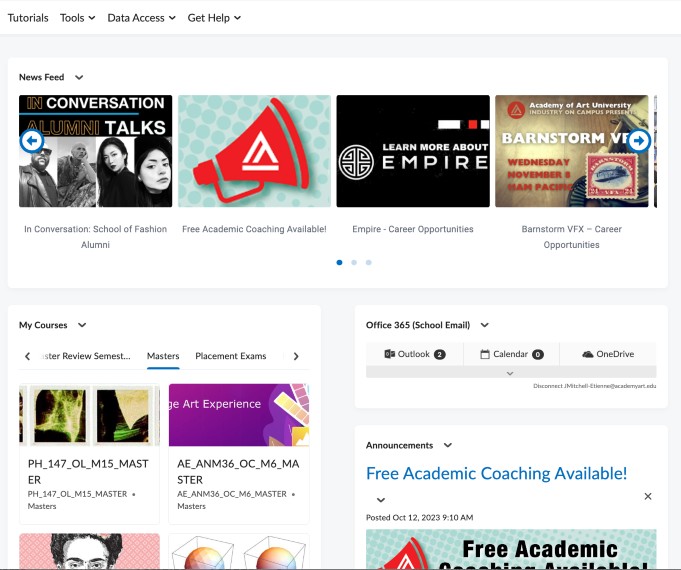This screenshot has width=681, height=570.
Task: Open Calendar in the Office 365 widget
Action: tap(511, 354)
